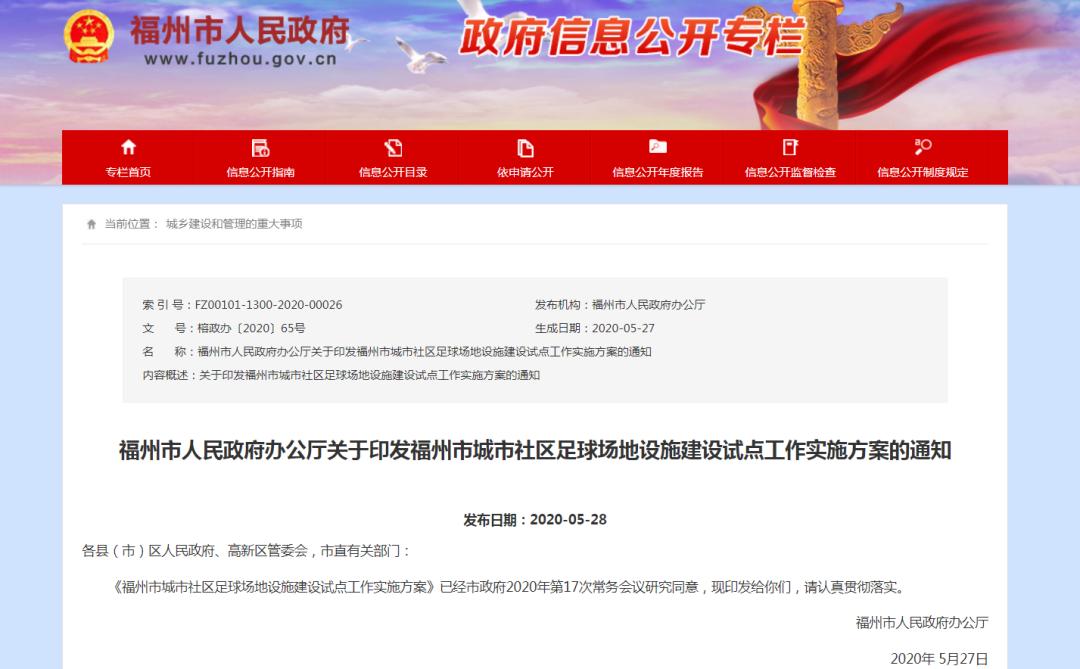The height and width of the screenshot is (669, 1080).
Task: Click the 城乡建设和管理的重大事项 breadcrumb link
Action: 236,222
